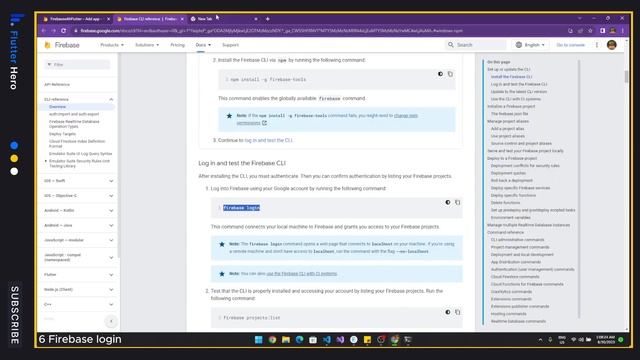
Task: Open the user account avatar
Action: [611, 45]
